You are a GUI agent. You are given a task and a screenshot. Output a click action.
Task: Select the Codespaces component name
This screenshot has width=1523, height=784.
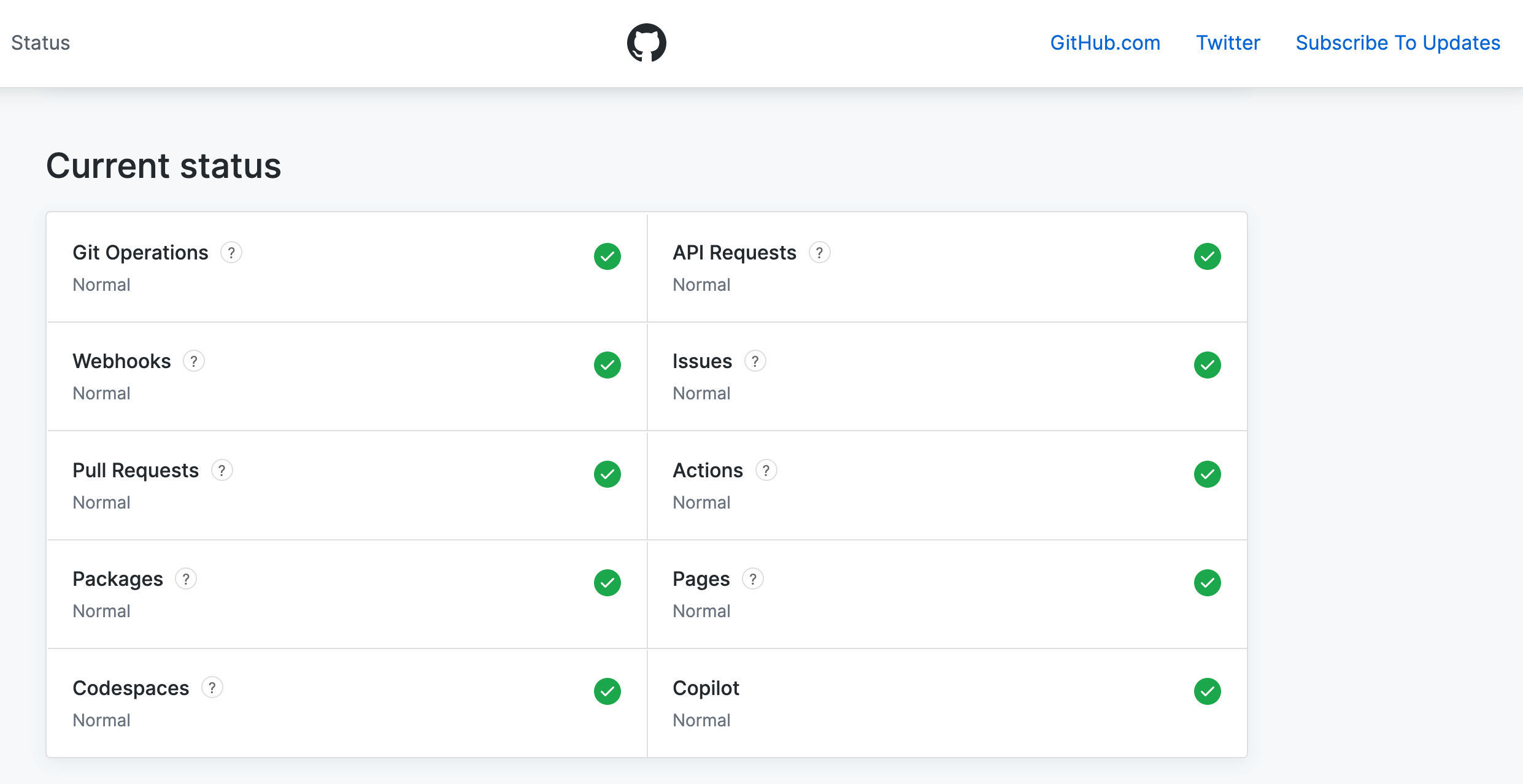coord(131,688)
